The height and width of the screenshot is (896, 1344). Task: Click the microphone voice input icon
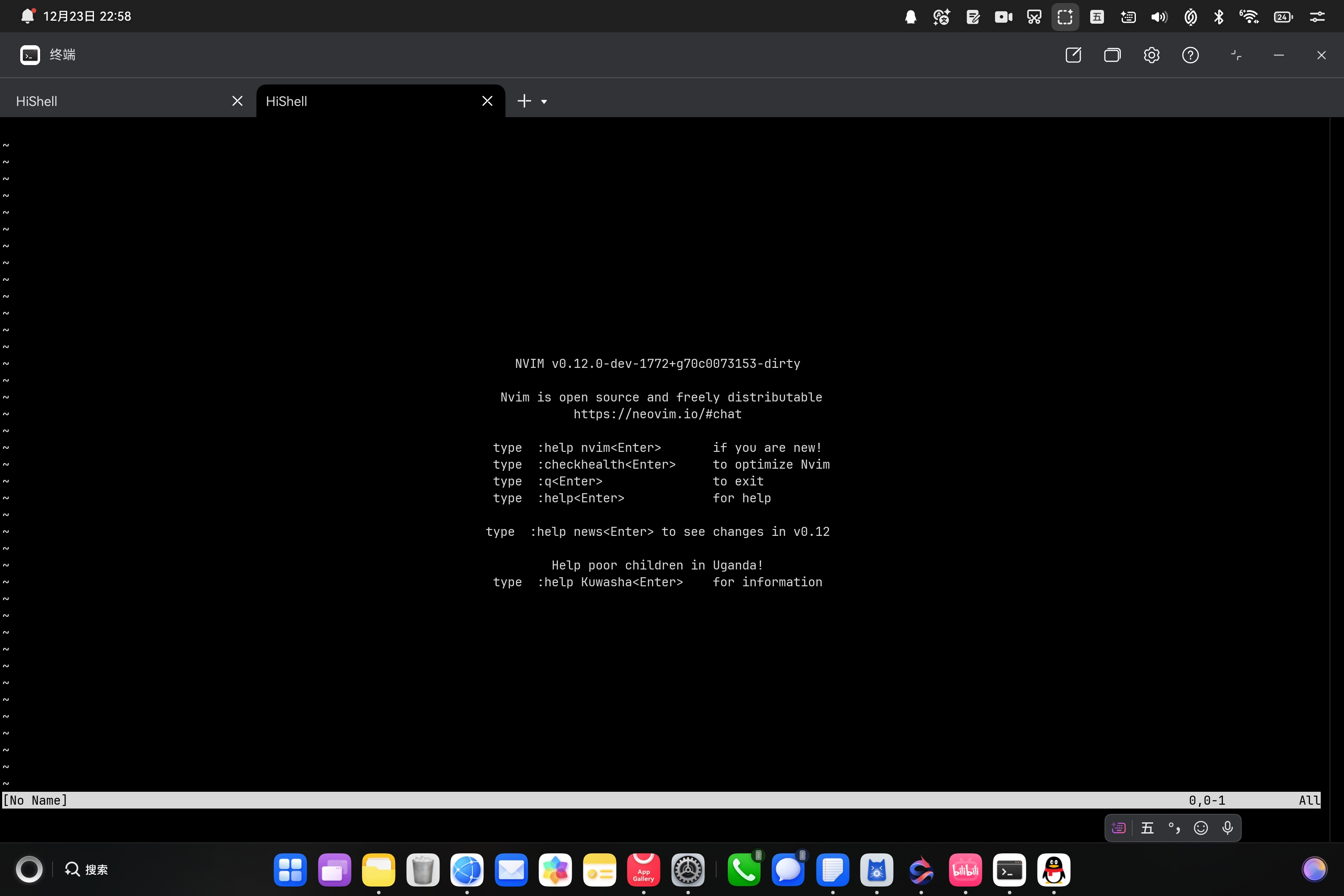pyautogui.click(x=1227, y=828)
